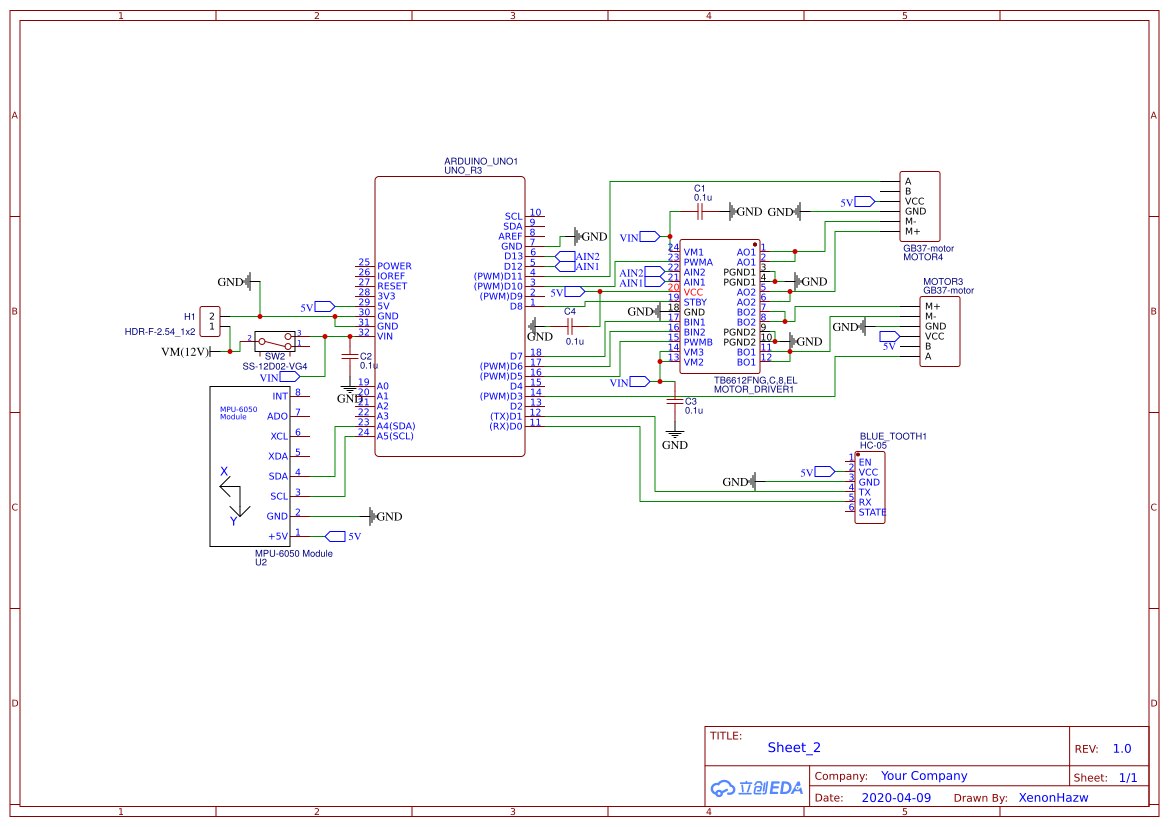
Task: Click the XenonHazw drawn-by name
Action: pos(1053,797)
